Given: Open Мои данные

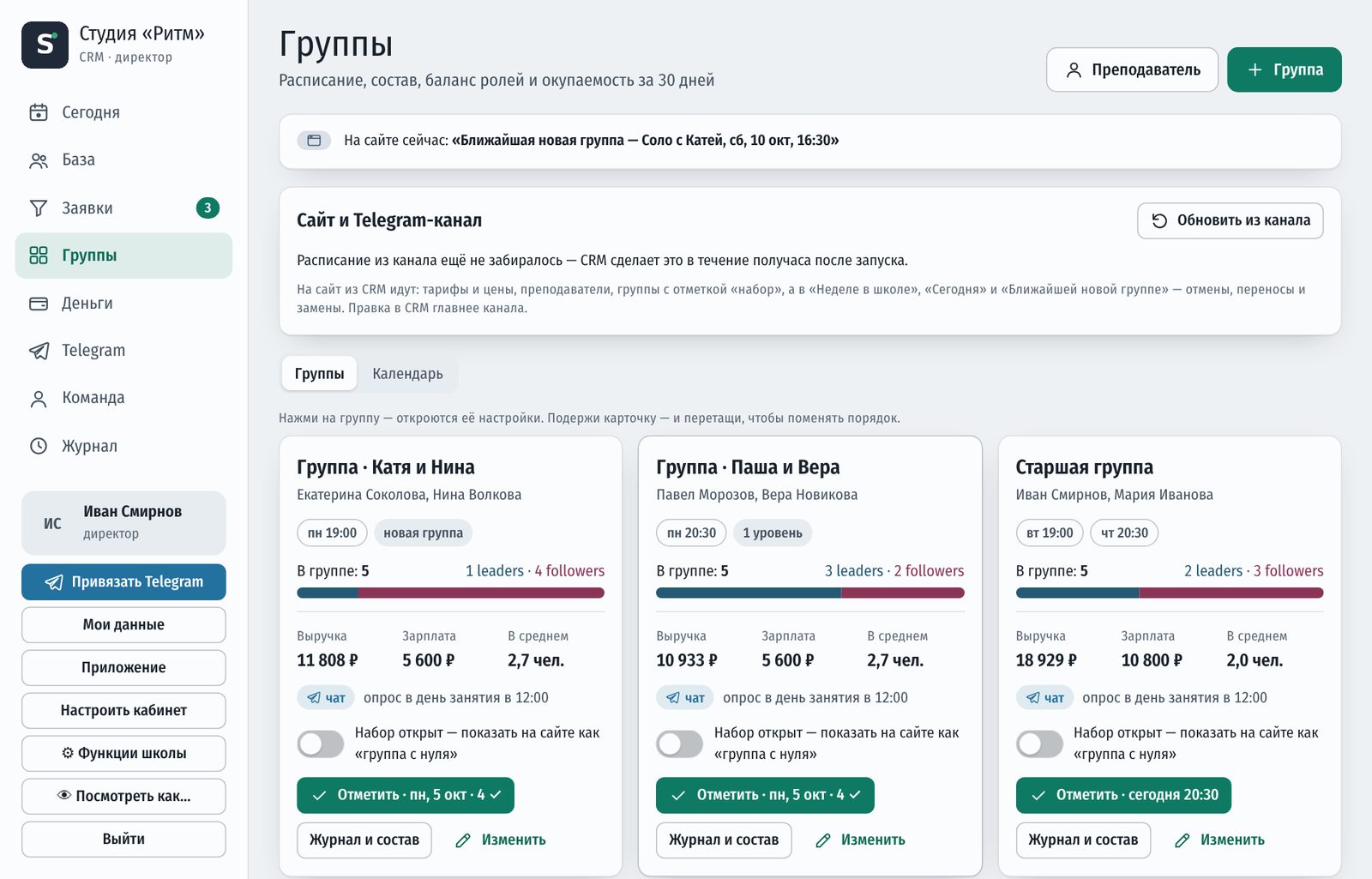Looking at the screenshot, I should tap(123, 624).
